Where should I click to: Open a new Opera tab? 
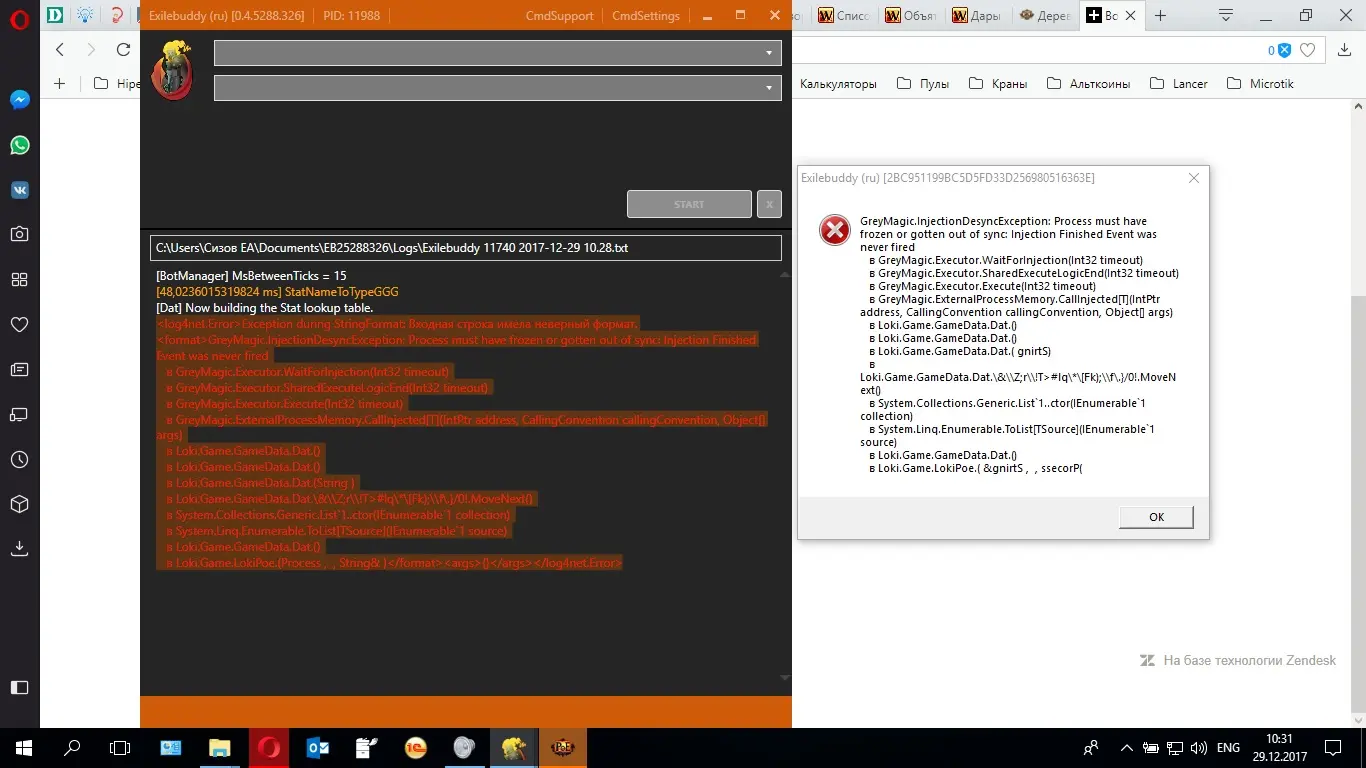(1161, 15)
